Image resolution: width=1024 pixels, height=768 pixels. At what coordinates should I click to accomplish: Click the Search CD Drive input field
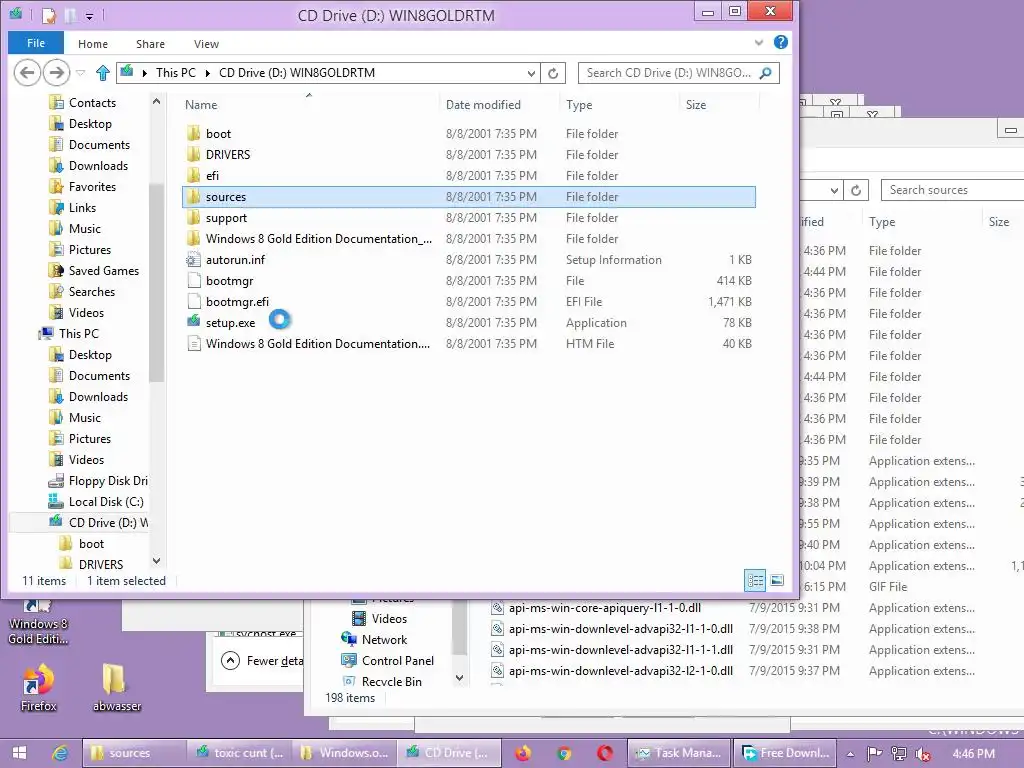pyautogui.click(x=668, y=72)
